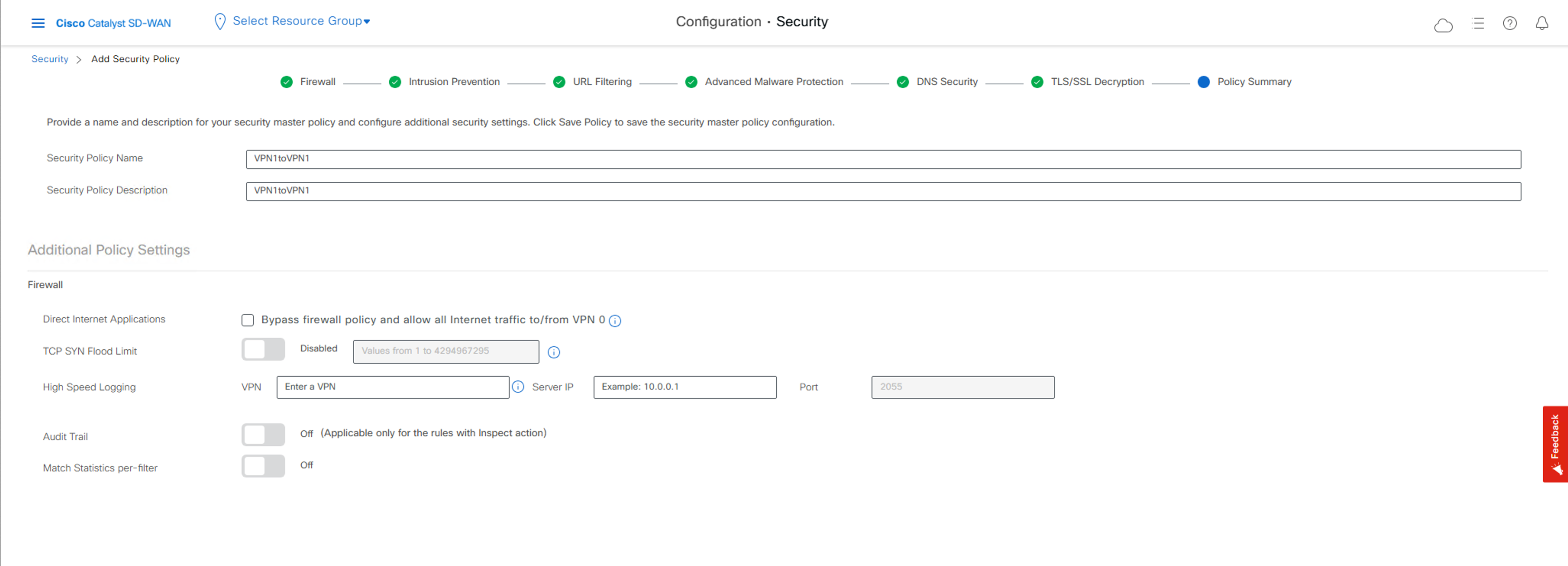The image size is (1568, 566).
Task: Turn on the Audit Trail toggle
Action: pyautogui.click(x=263, y=435)
